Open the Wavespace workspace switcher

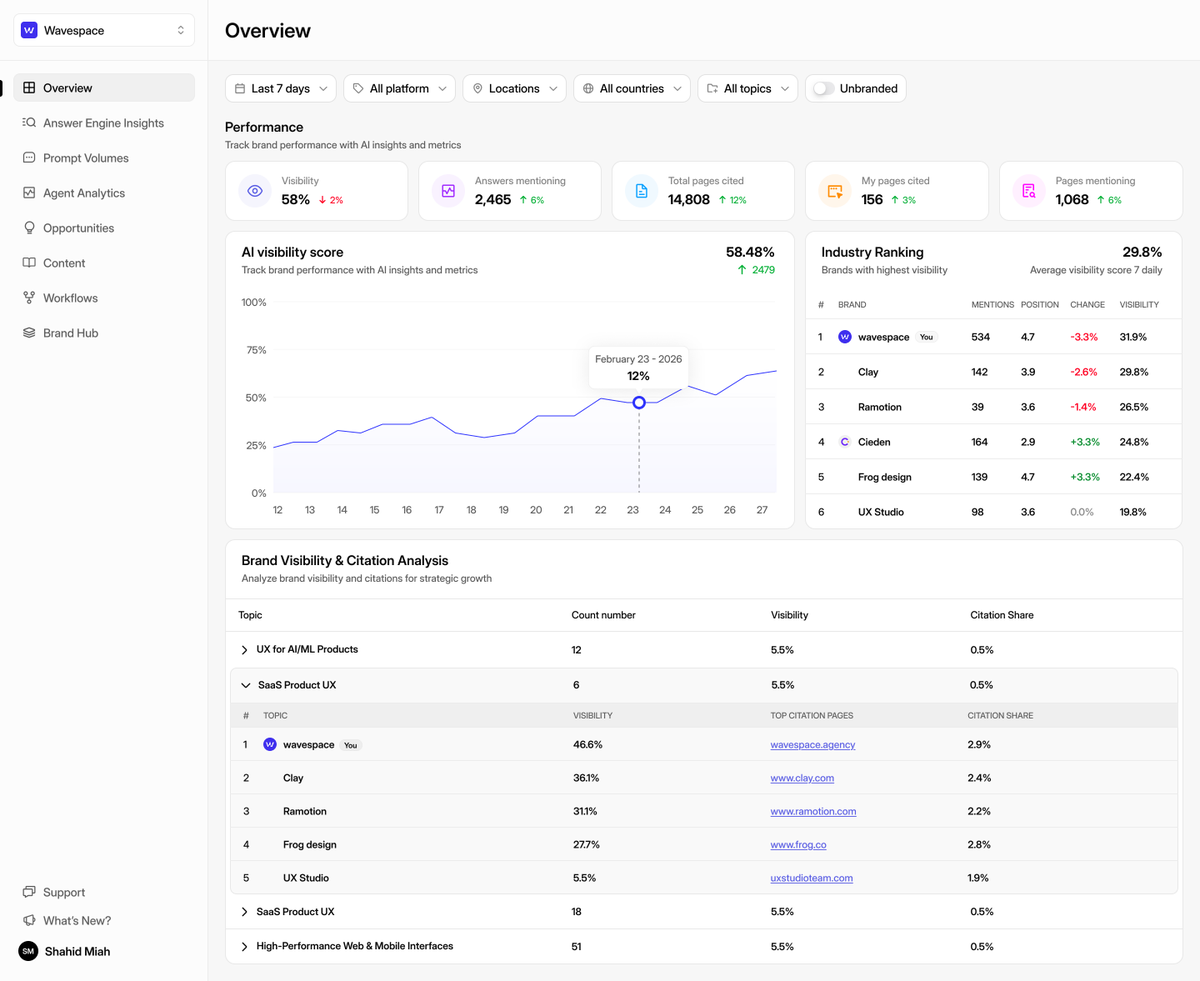pos(104,31)
